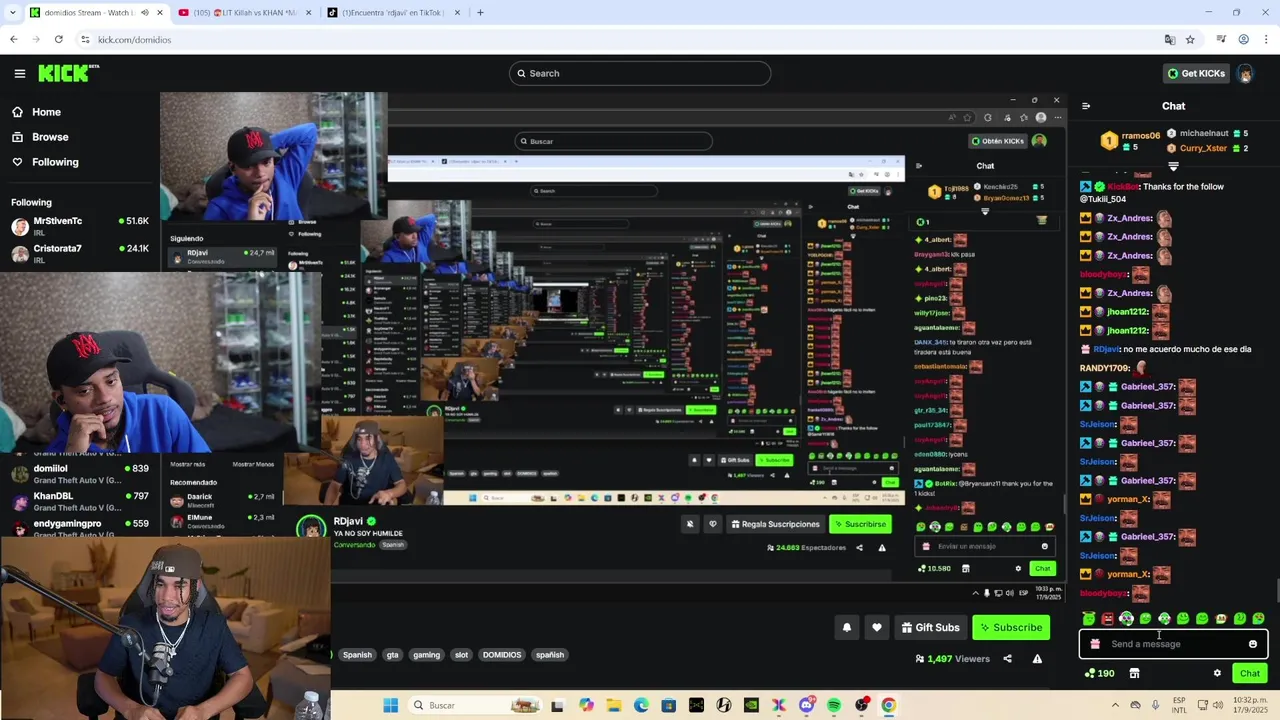Open Cristorata7 channel in Following list

(x=80, y=252)
